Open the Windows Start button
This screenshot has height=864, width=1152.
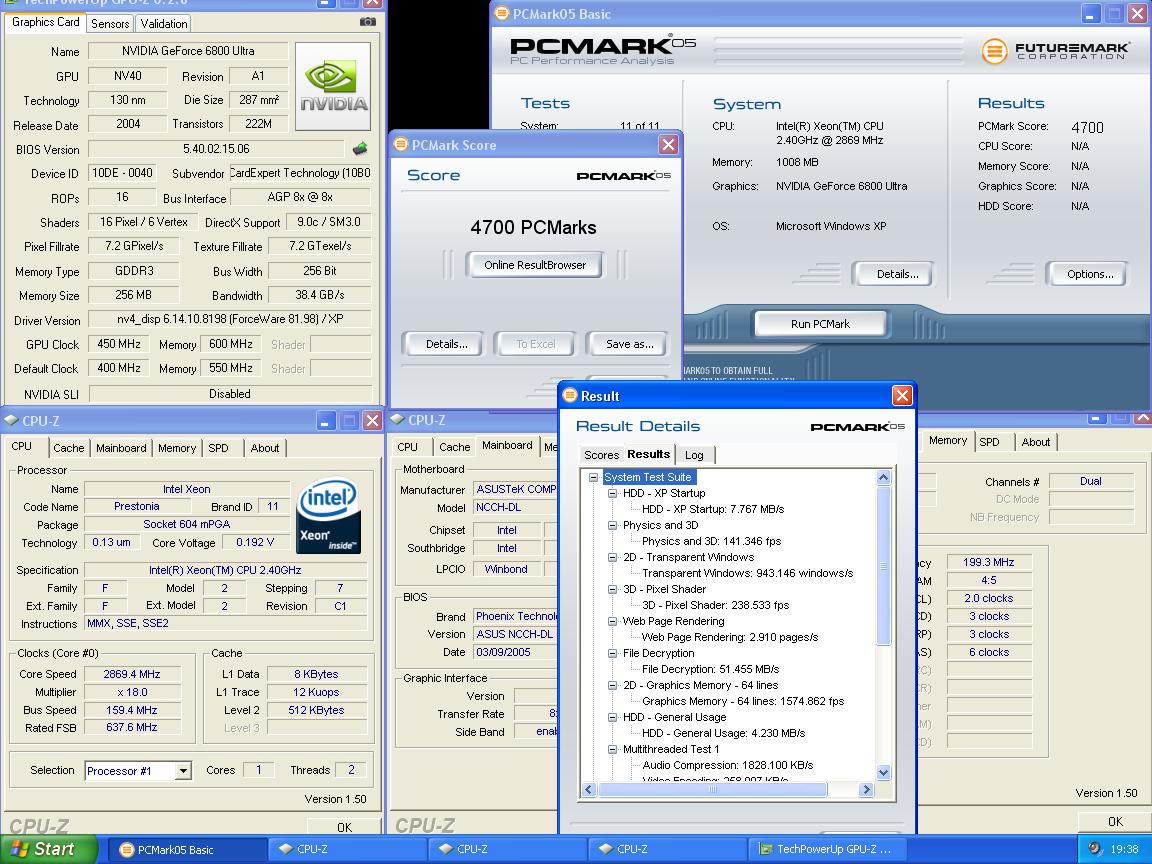coord(48,849)
